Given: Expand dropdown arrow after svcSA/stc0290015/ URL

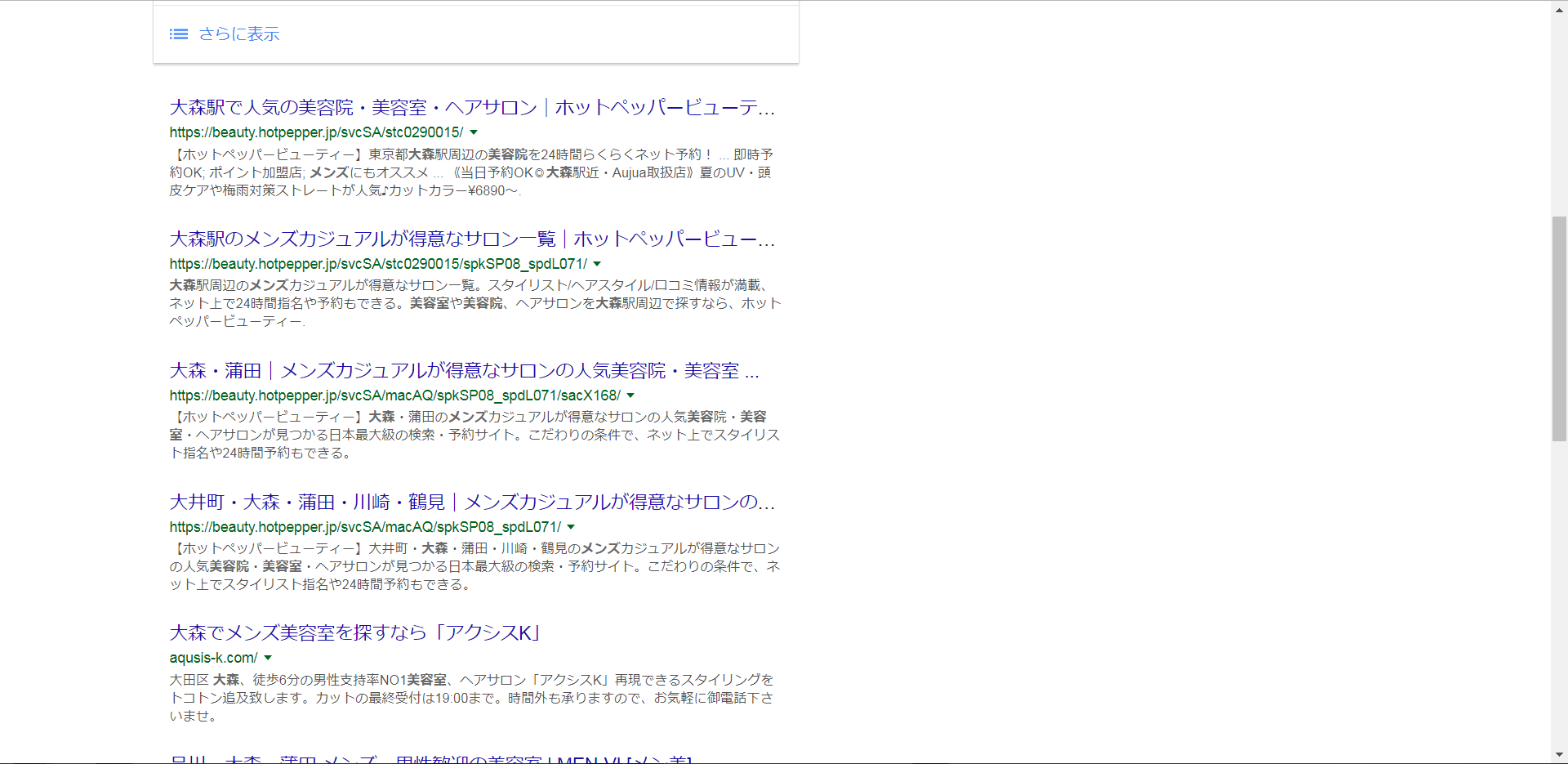Looking at the screenshot, I should tap(474, 132).
